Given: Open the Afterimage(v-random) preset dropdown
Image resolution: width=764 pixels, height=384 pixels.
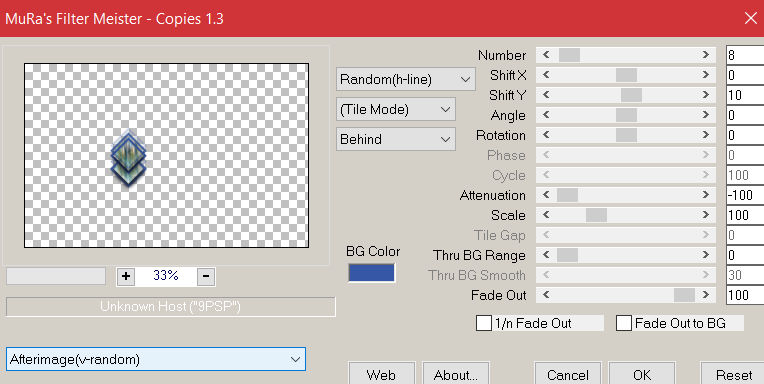Looking at the screenshot, I should pyautogui.click(x=156, y=360).
